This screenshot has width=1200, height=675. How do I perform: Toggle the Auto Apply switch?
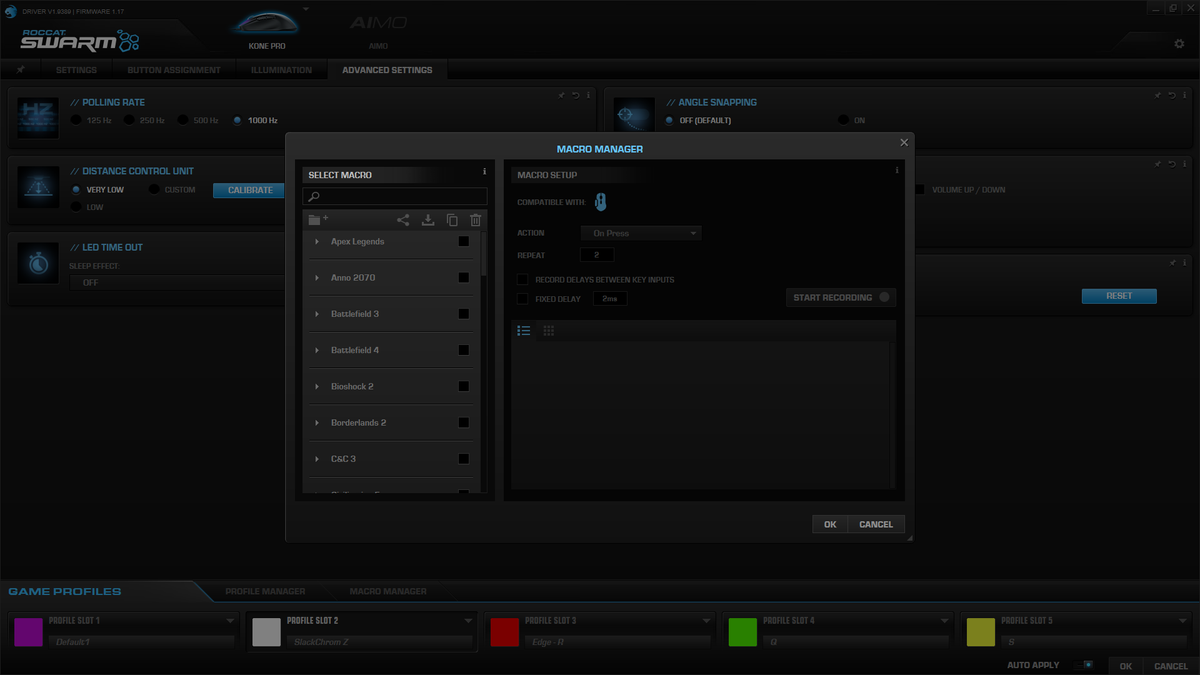1083,665
